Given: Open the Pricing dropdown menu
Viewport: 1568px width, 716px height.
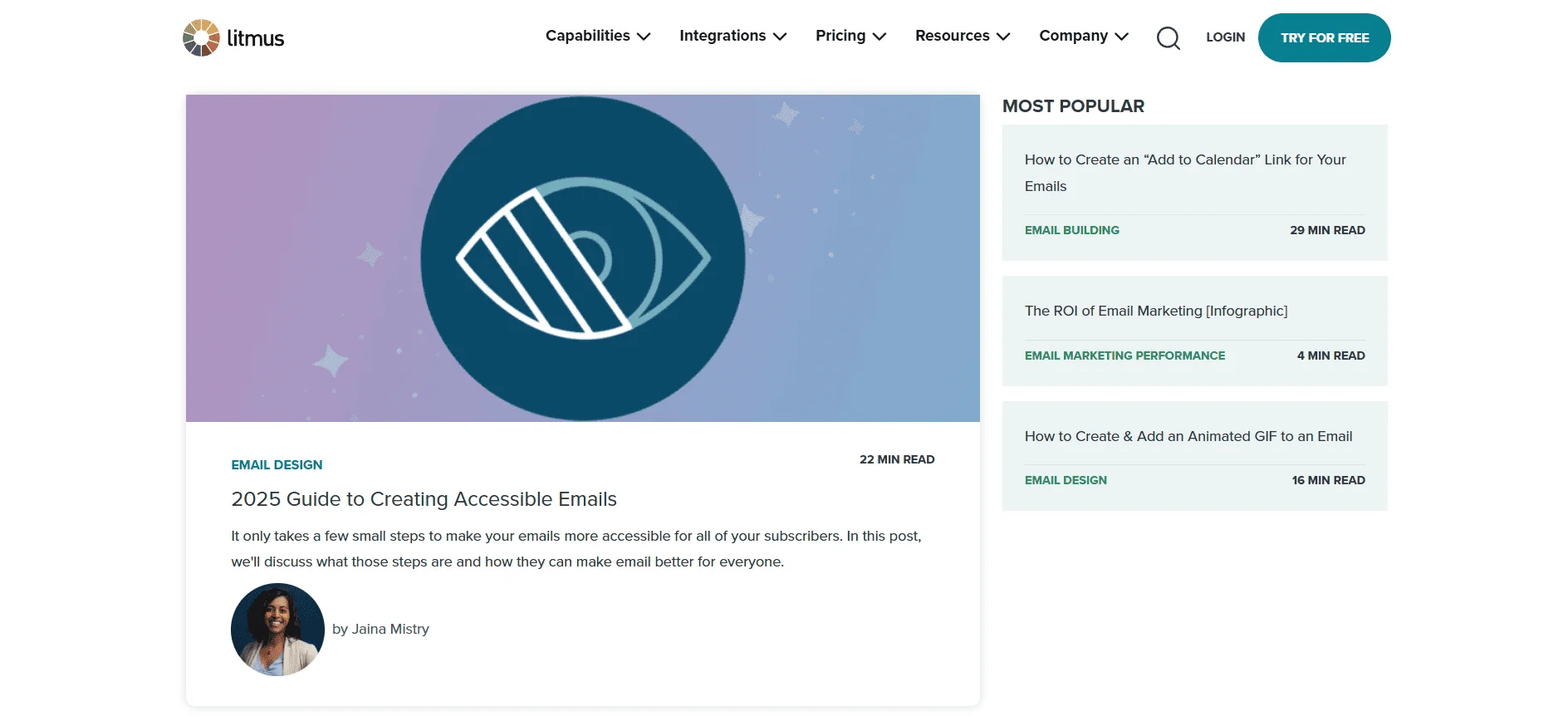Looking at the screenshot, I should pos(850,36).
